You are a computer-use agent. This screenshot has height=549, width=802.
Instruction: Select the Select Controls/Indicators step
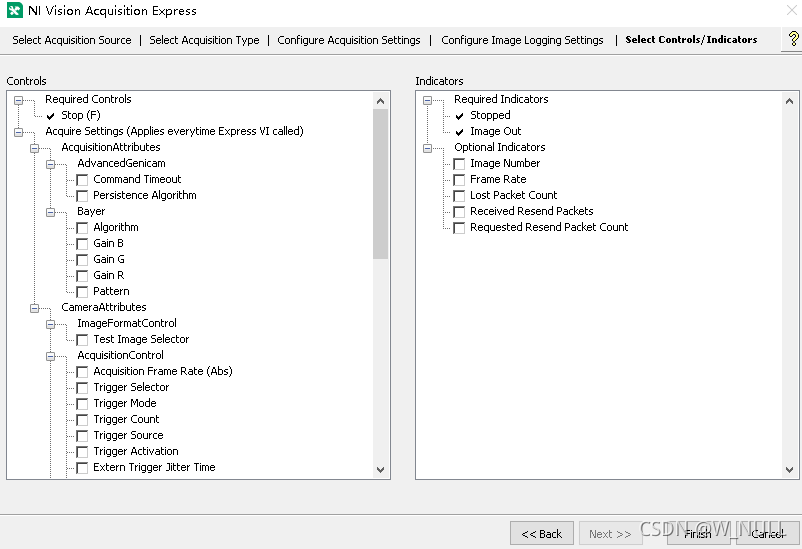coord(691,39)
